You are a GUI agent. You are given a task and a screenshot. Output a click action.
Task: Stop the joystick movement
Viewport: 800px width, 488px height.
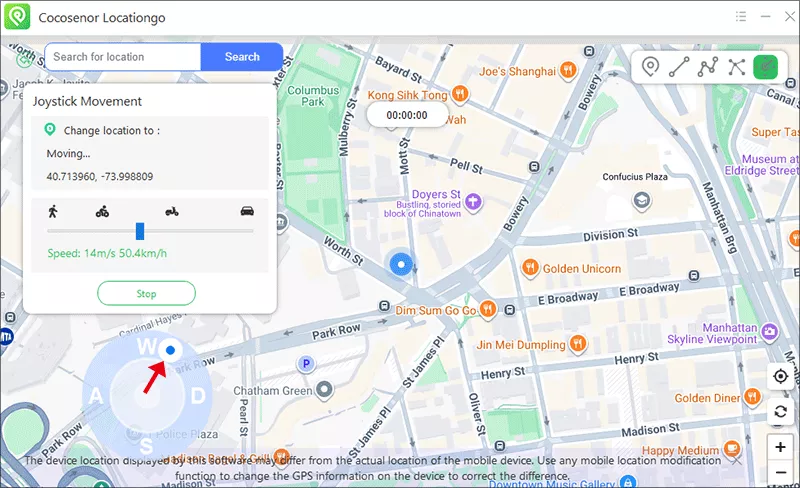[x=146, y=294]
